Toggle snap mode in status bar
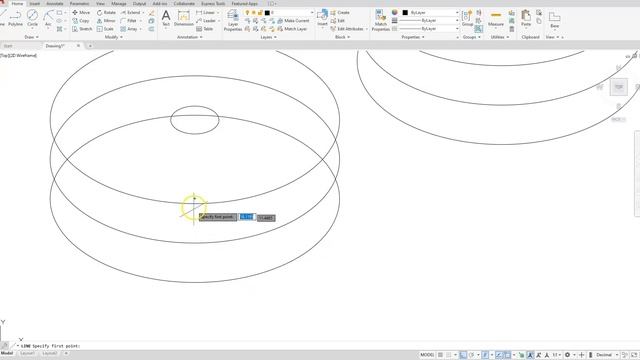 pyautogui.click(x=449, y=355)
